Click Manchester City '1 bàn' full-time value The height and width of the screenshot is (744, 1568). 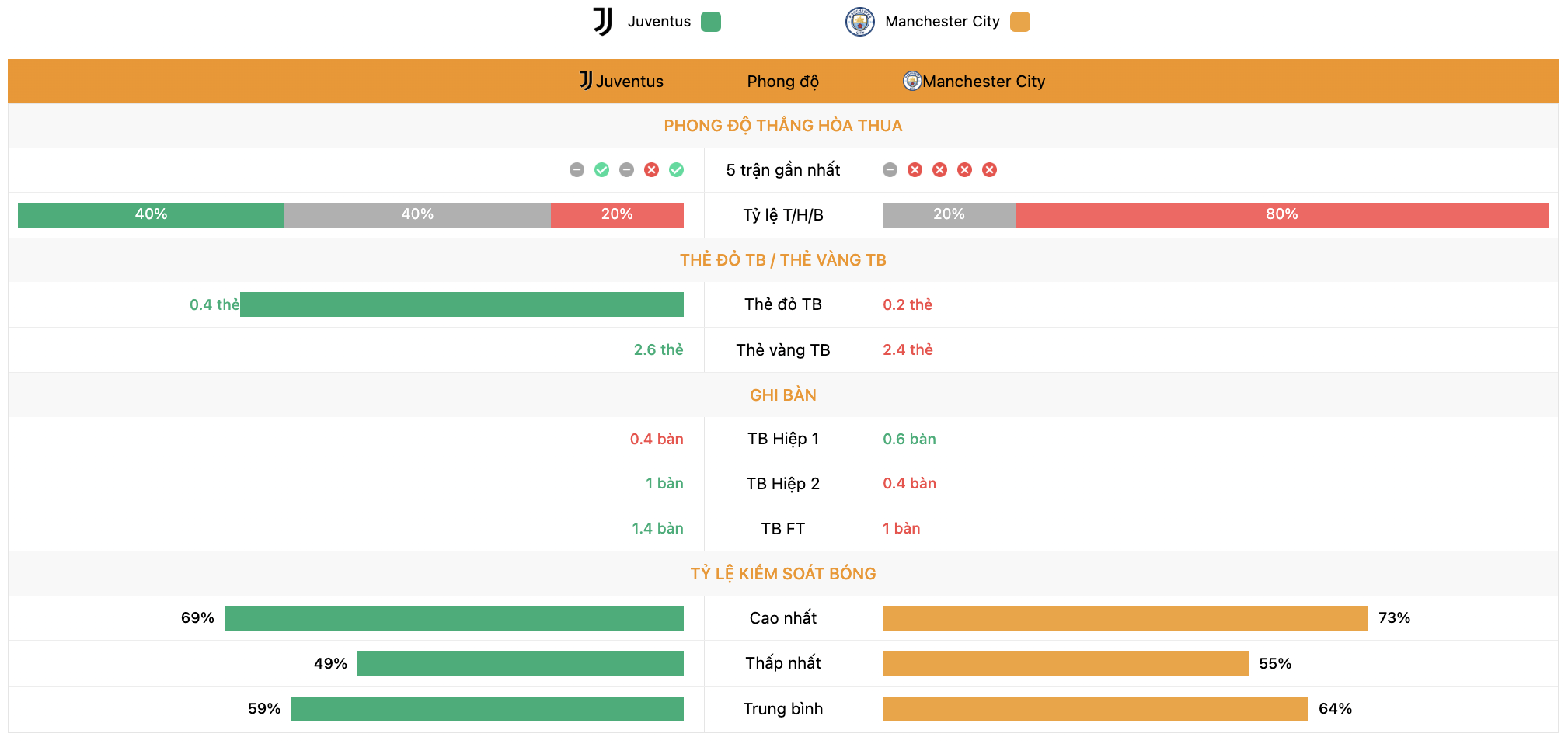point(901,529)
